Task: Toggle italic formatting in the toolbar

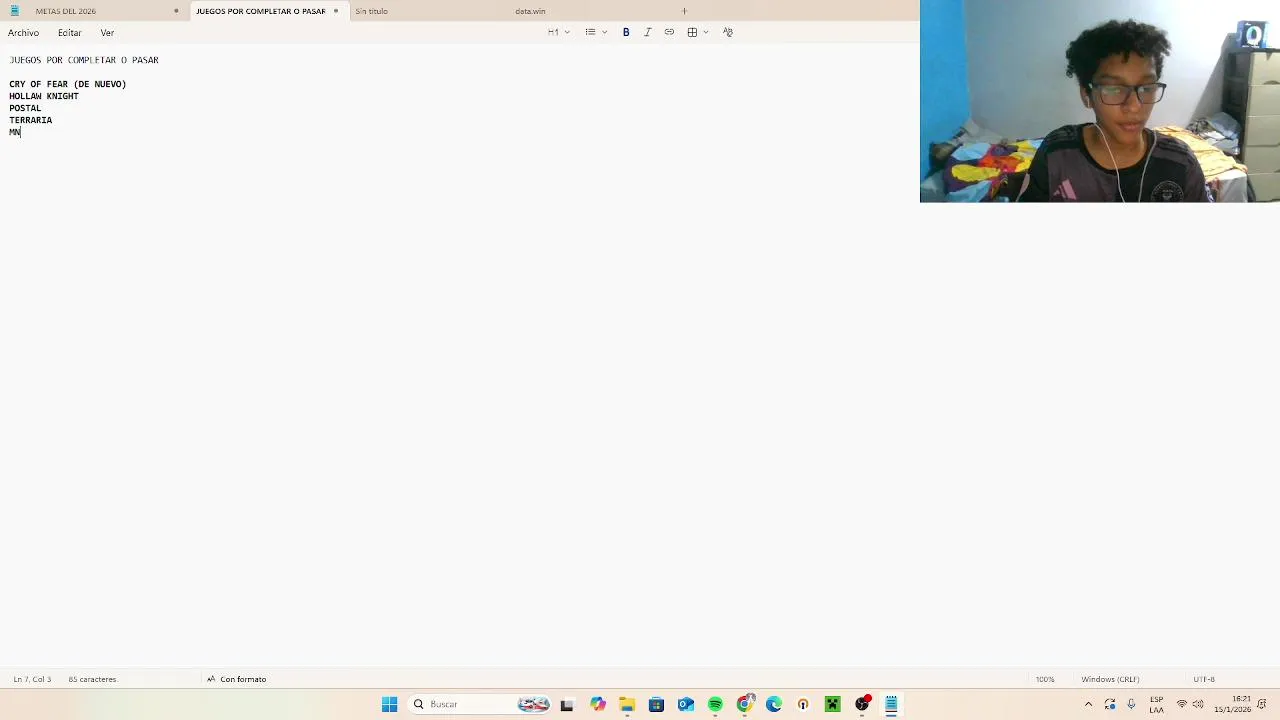Action: (647, 32)
